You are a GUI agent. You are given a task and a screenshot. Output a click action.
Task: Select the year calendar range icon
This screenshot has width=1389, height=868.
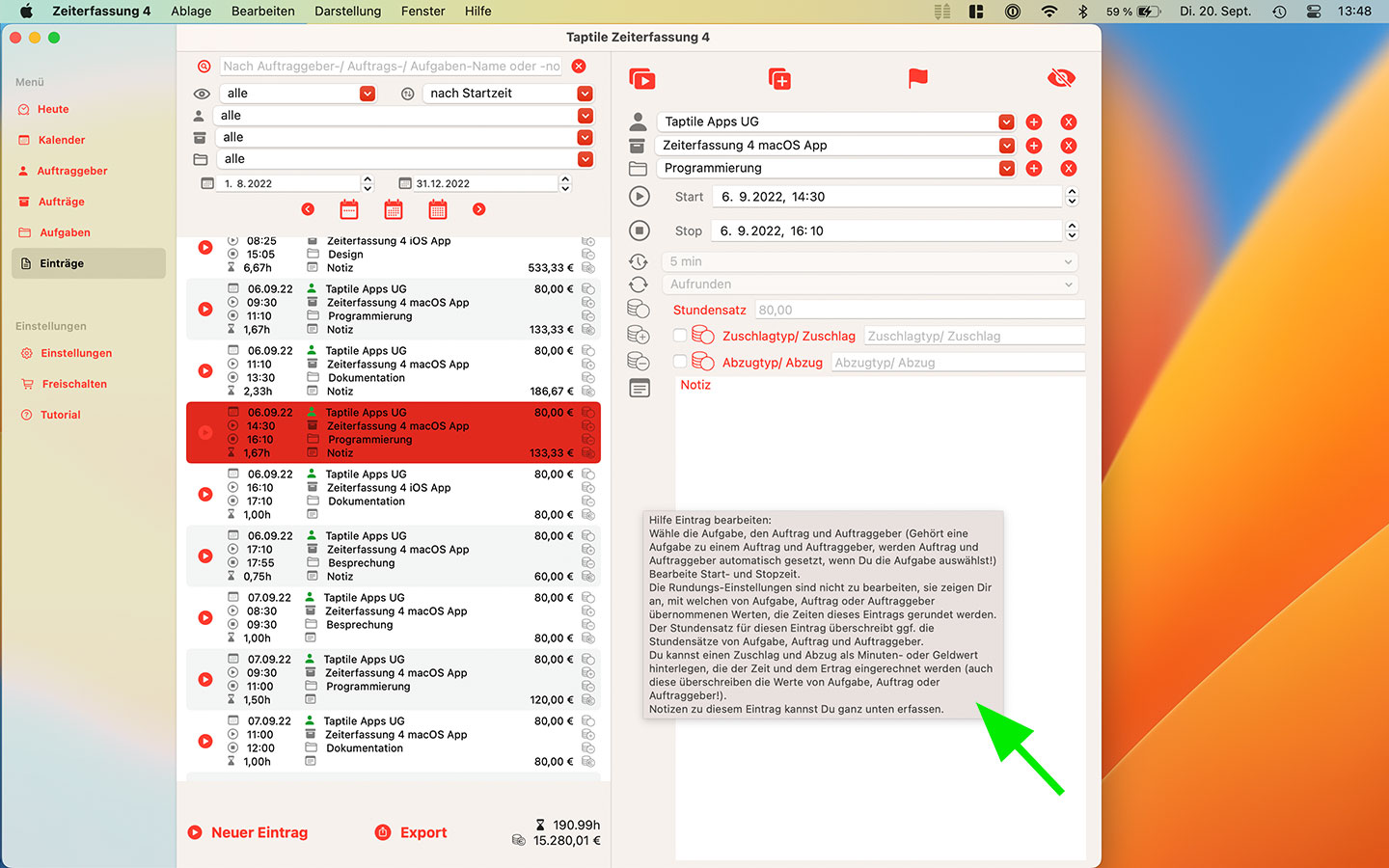coord(438,209)
